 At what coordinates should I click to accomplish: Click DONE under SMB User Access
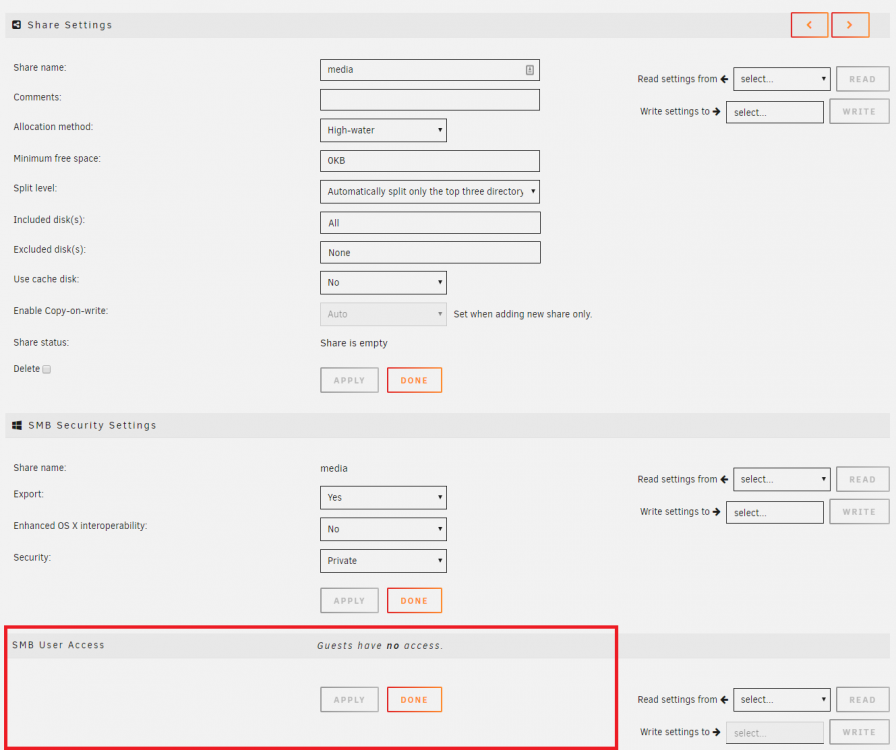tap(414, 700)
